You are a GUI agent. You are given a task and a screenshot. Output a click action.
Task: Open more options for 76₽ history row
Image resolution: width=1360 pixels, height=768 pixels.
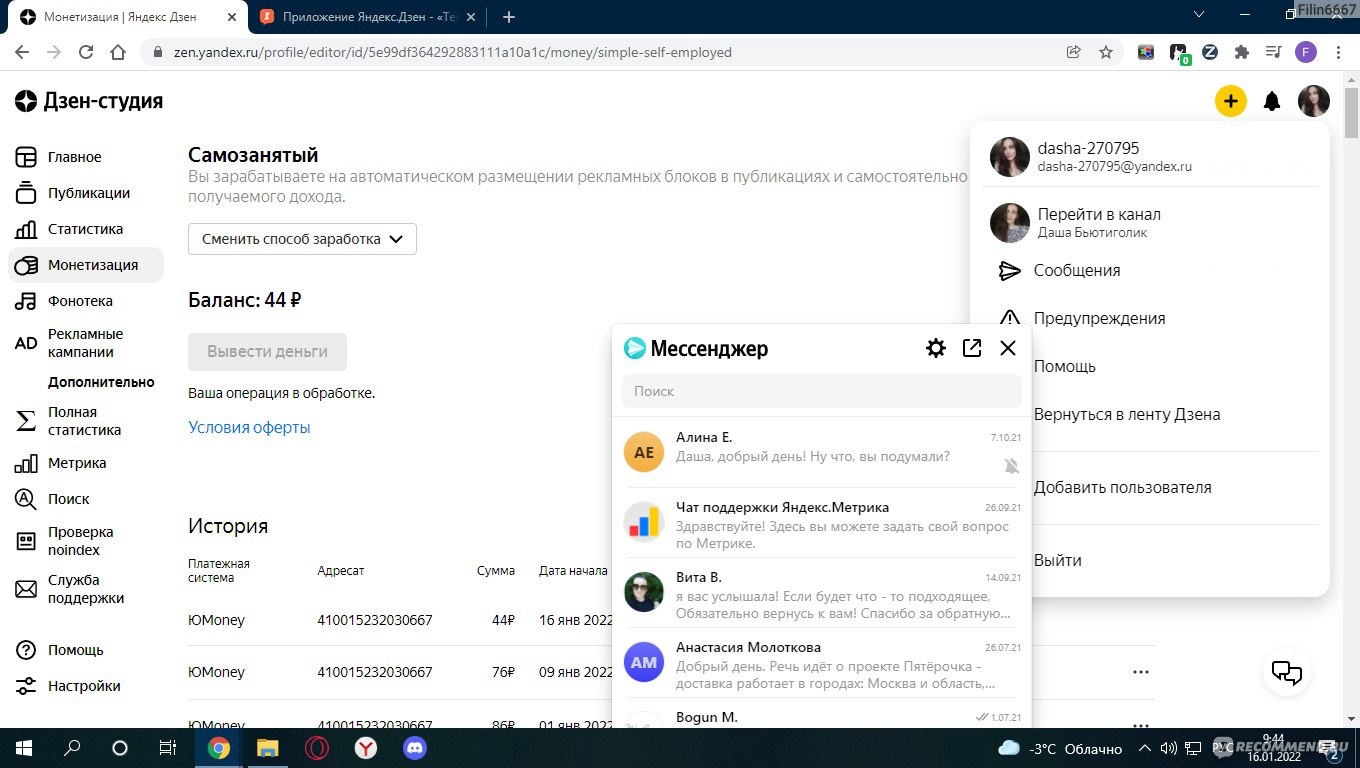click(1141, 672)
